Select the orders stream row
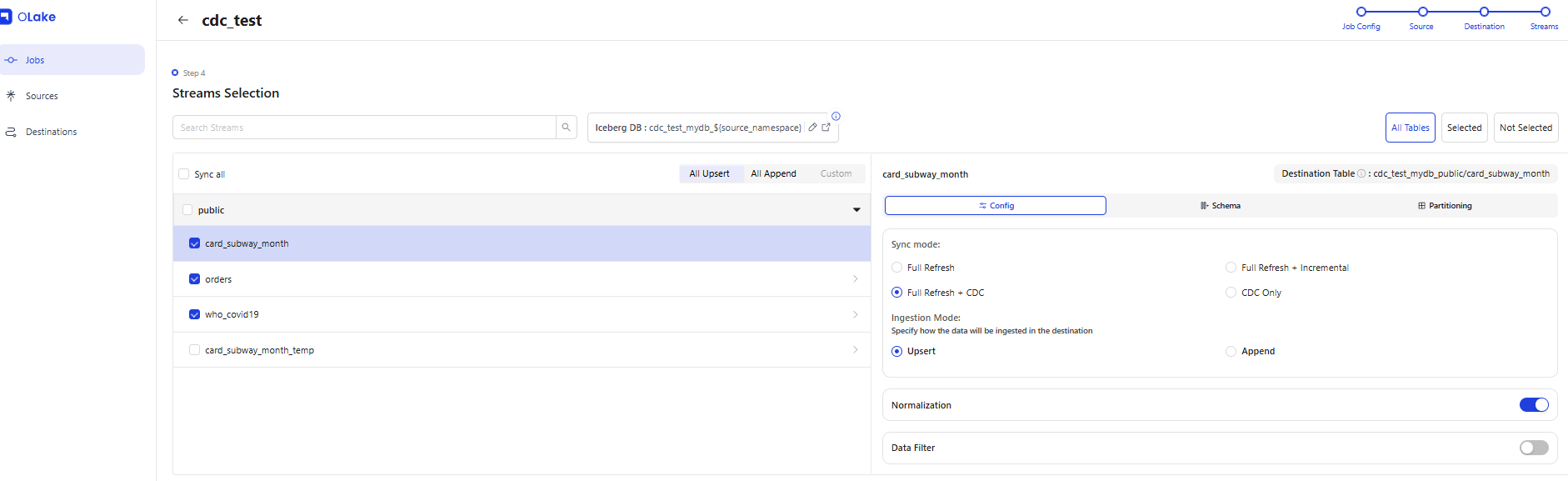The height and width of the screenshot is (481, 1568). pos(522,279)
